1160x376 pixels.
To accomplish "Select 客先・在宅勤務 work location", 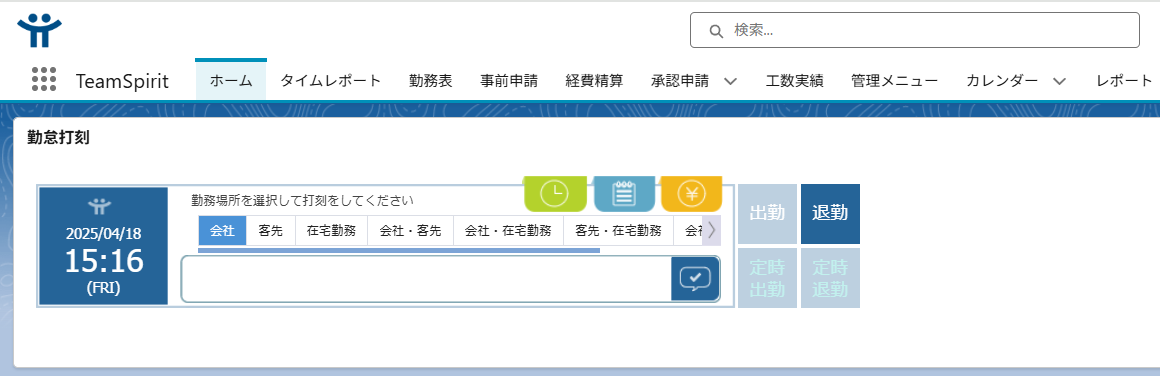I will (x=618, y=231).
